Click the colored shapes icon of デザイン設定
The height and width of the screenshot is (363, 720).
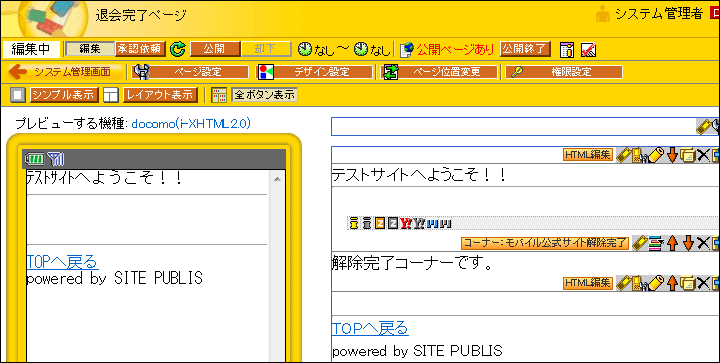[265, 72]
